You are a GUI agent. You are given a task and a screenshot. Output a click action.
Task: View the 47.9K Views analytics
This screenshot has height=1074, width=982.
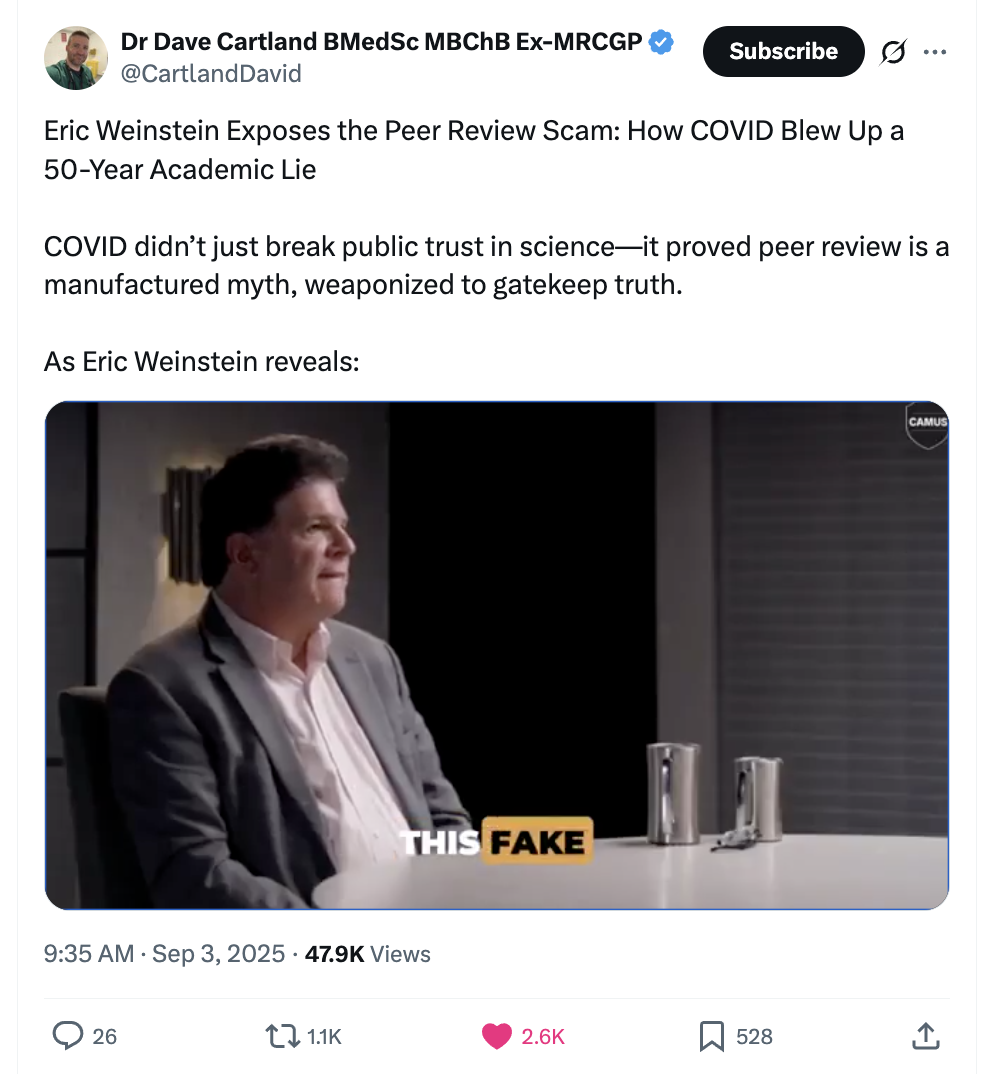[x=368, y=953]
